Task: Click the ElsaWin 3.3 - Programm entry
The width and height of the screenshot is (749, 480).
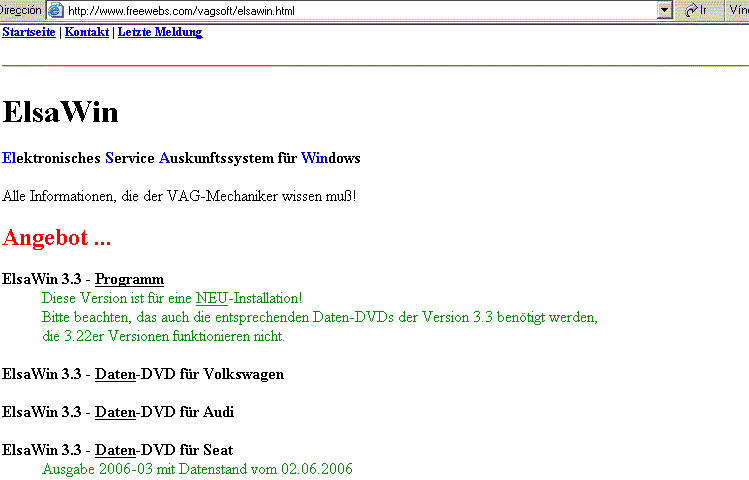Action: tap(83, 279)
